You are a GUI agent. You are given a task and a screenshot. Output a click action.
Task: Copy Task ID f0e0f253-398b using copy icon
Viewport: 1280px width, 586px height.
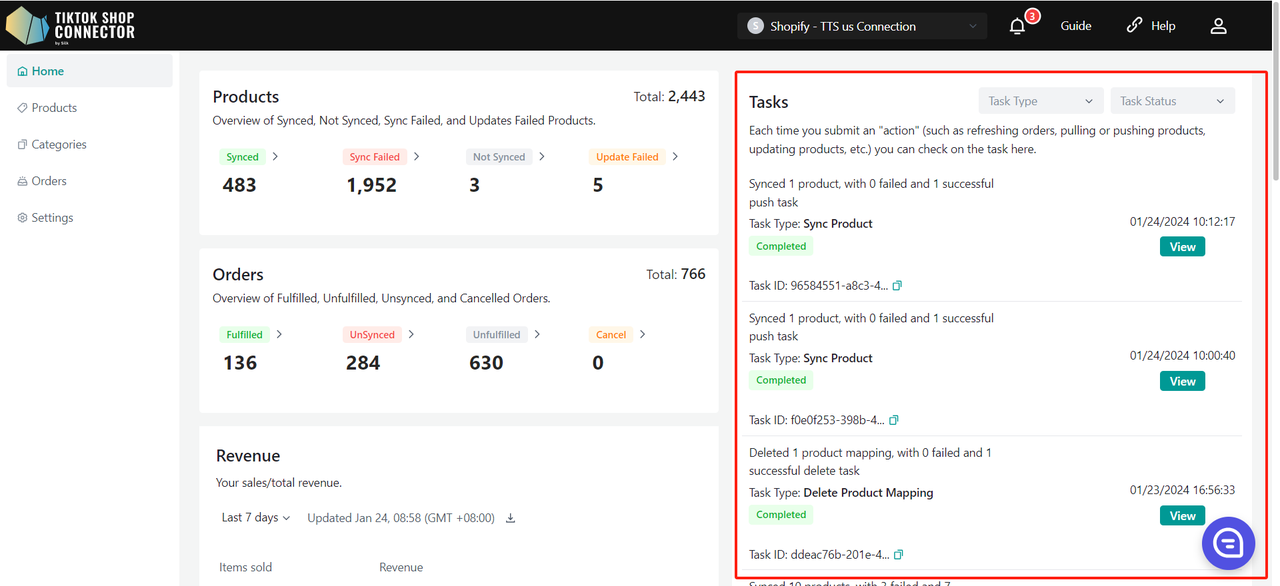click(894, 420)
